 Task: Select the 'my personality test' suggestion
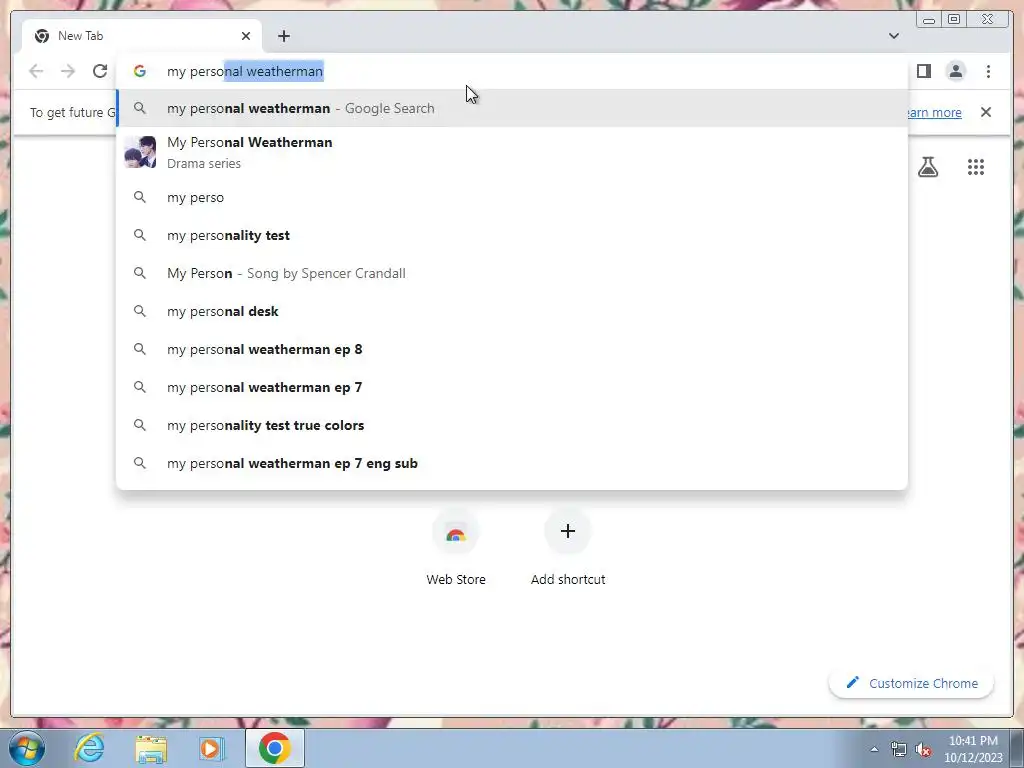(x=512, y=235)
